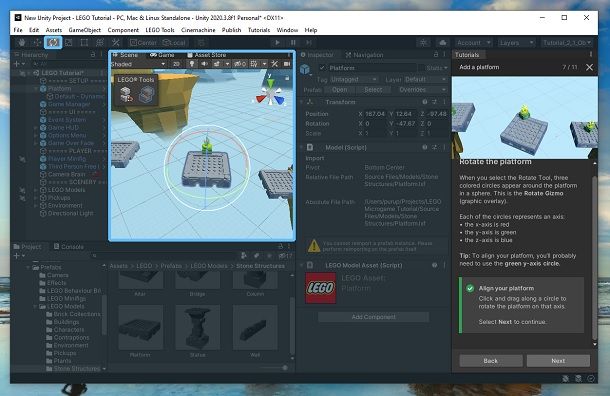Select the Transform tool in toolbar
The image size is (610, 396).
coord(100,42)
